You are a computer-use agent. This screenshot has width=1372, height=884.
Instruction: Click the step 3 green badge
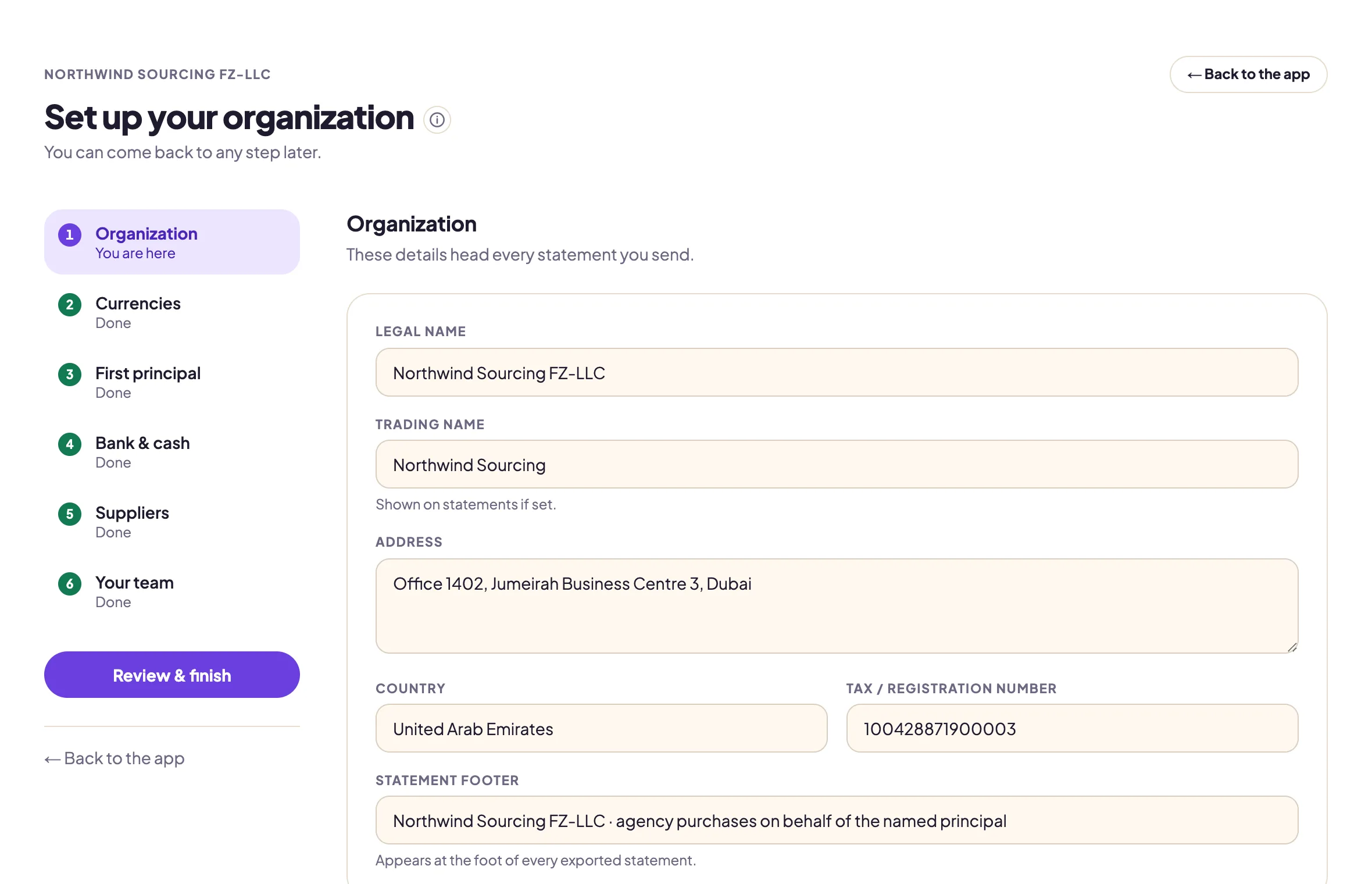[x=70, y=374]
